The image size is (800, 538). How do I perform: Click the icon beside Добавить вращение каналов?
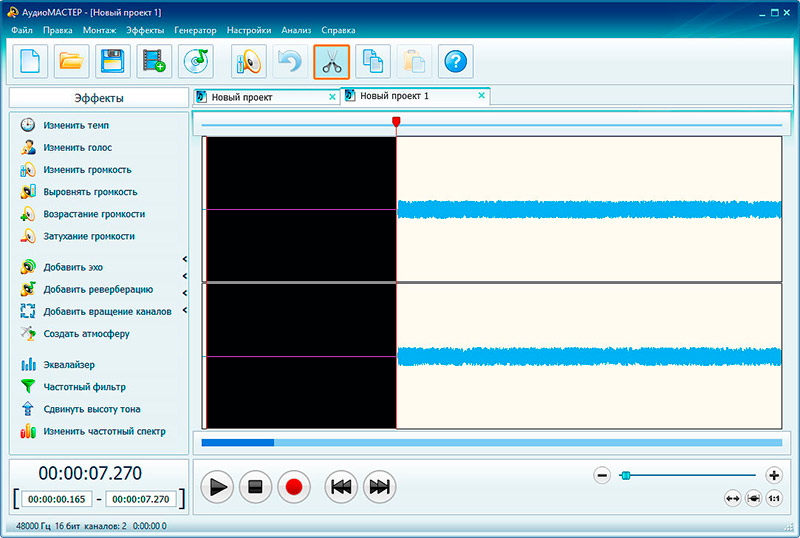(x=28, y=311)
